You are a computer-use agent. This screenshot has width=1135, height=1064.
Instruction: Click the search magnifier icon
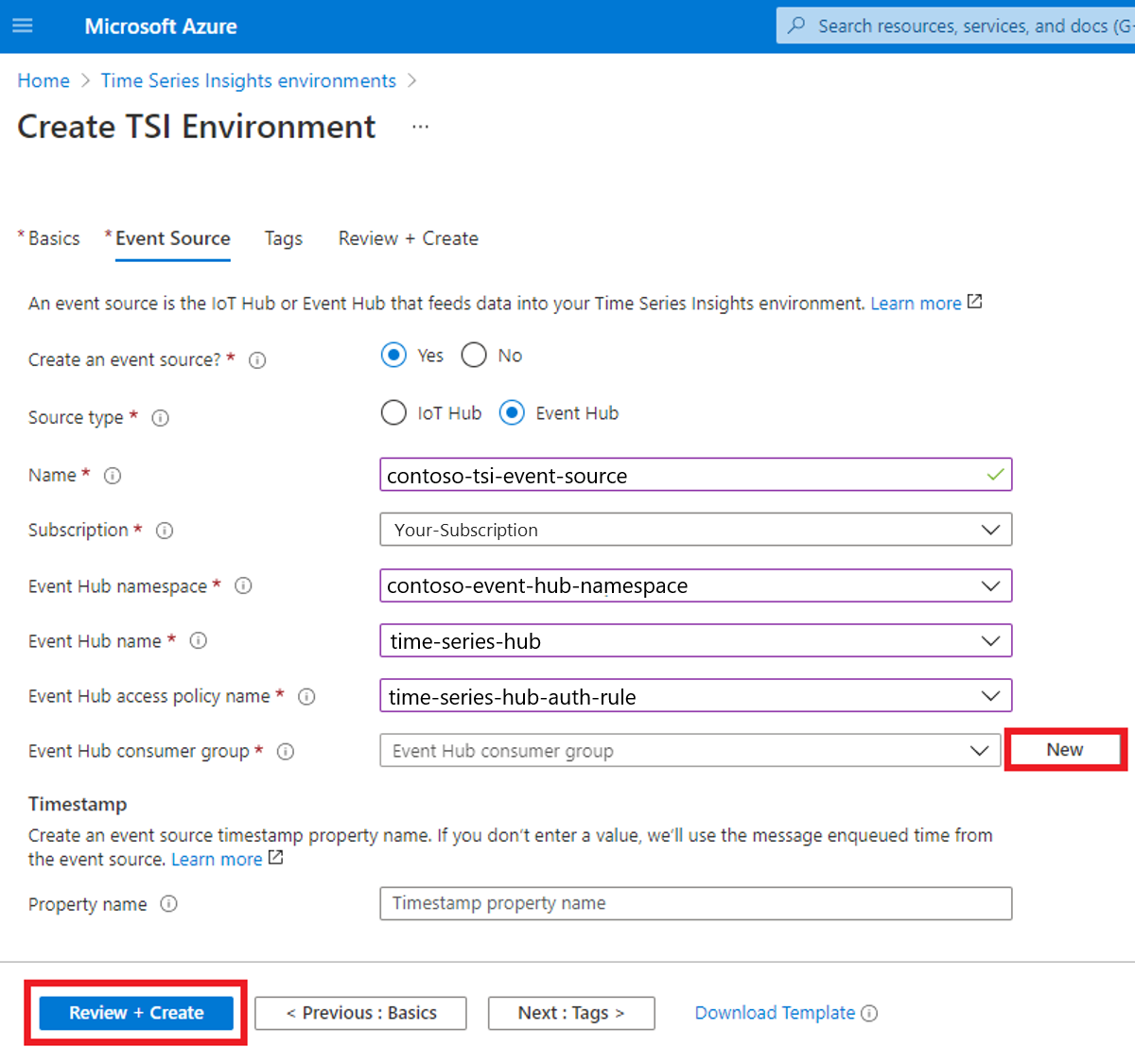pyautogui.click(x=797, y=26)
